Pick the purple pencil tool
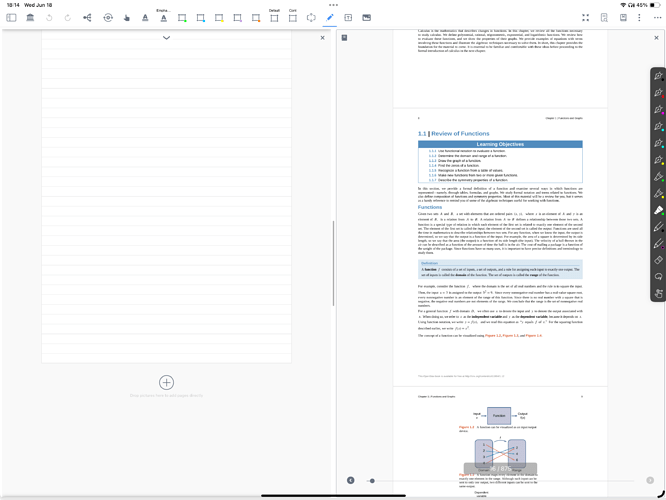The height and width of the screenshot is (500, 666). tap(658, 243)
